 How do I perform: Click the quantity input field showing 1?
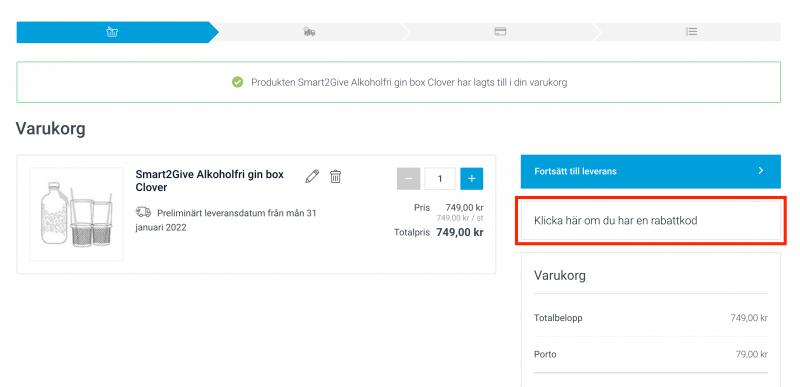pyautogui.click(x=440, y=179)
